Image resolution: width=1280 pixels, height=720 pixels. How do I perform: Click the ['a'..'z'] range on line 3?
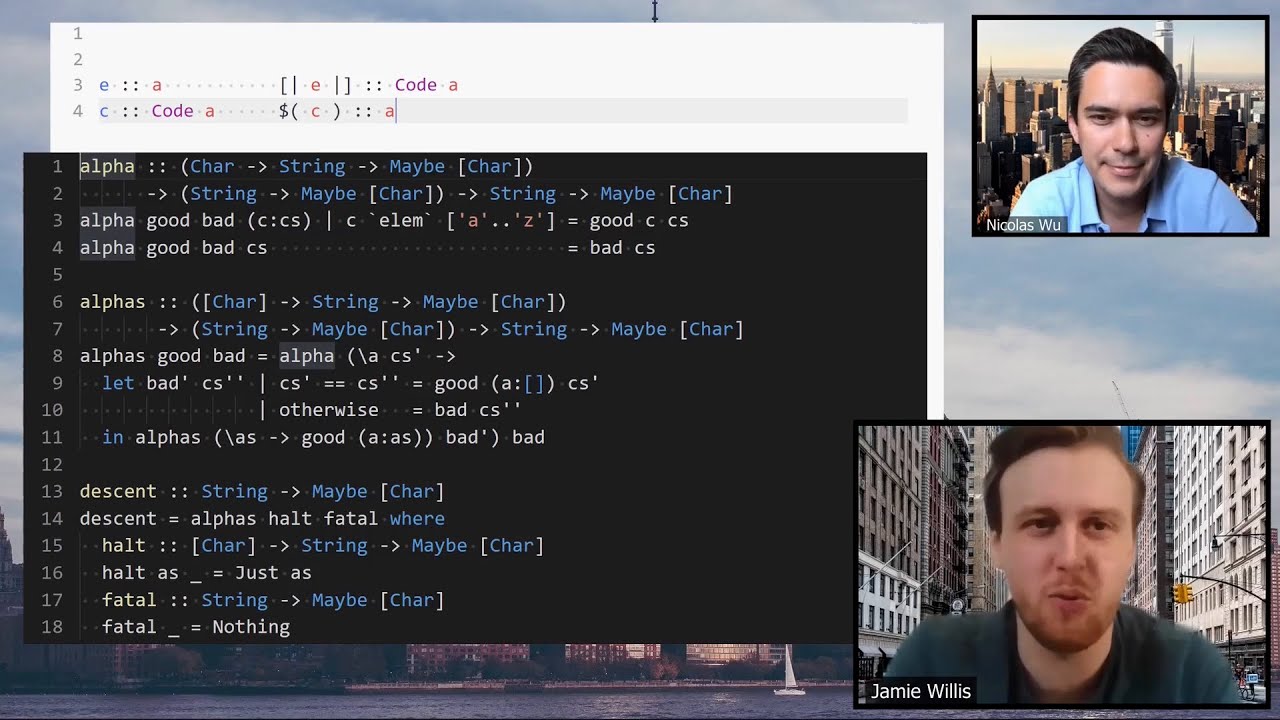click(500, 220)
